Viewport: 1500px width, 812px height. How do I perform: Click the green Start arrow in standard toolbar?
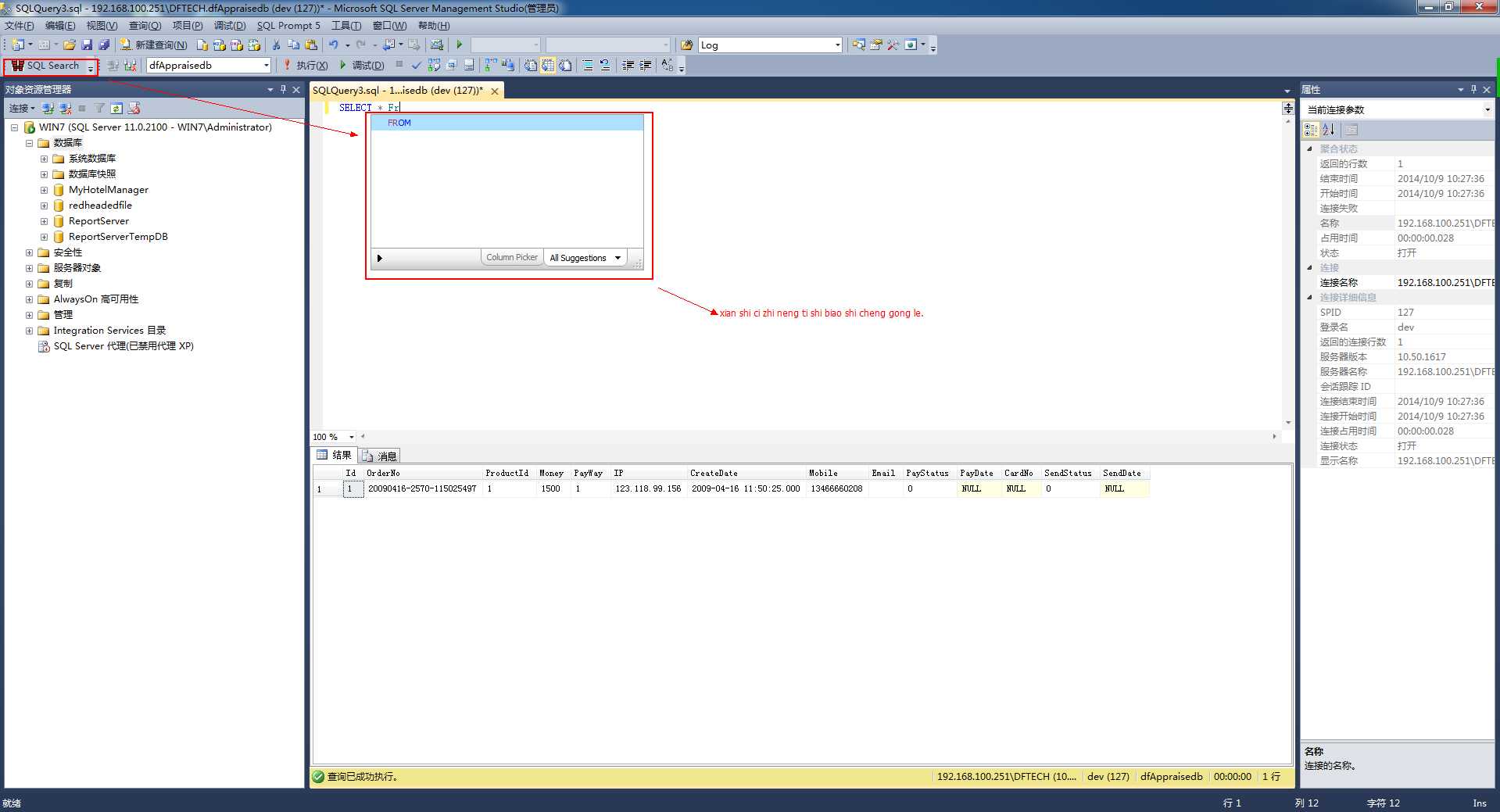tap(460, 45)
